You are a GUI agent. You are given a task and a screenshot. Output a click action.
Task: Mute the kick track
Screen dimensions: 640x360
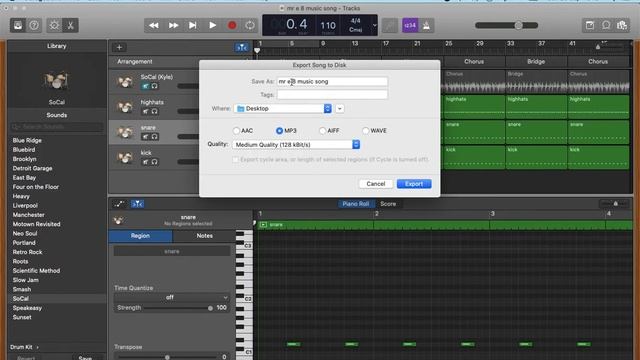[145, 162]
